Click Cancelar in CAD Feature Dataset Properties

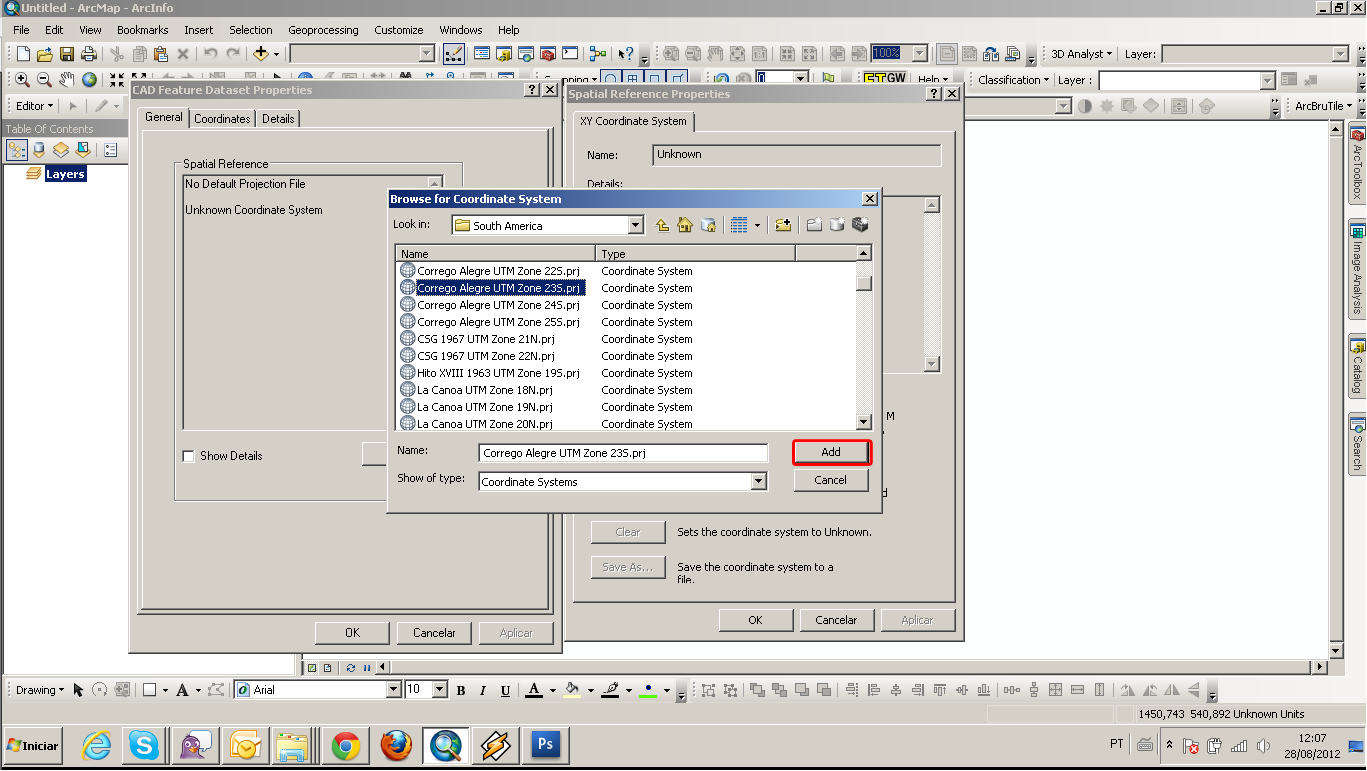tap(434, 633)
